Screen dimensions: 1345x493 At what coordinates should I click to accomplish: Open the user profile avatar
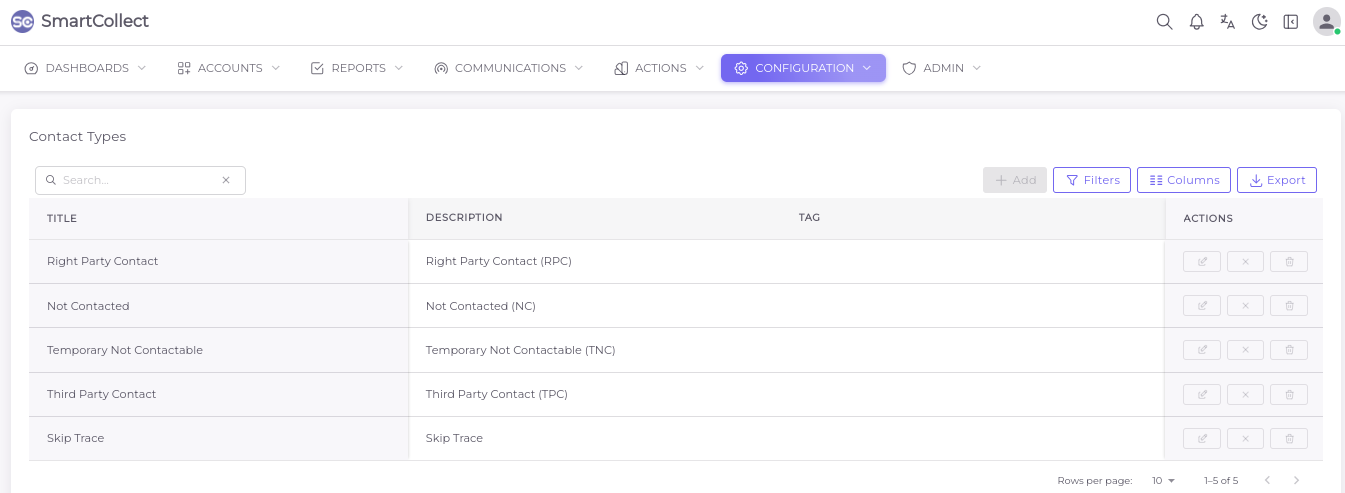pyautogui.click(x=1326, y=22)
